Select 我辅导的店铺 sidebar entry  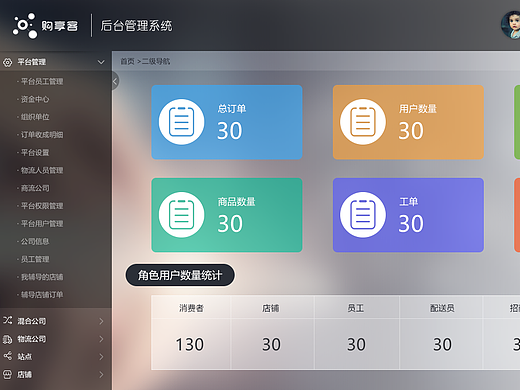point(42,277)
